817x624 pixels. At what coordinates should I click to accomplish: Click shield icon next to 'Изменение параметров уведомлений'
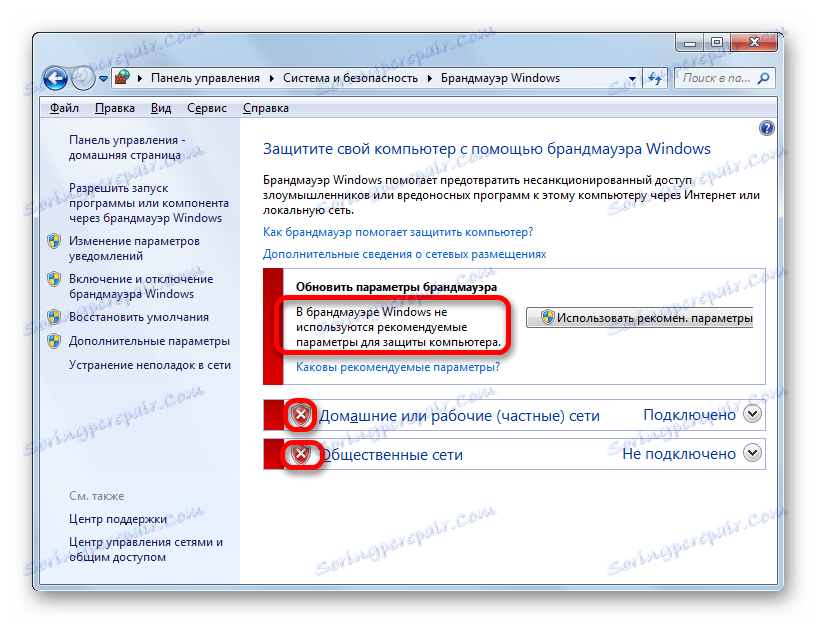(54, 241)
